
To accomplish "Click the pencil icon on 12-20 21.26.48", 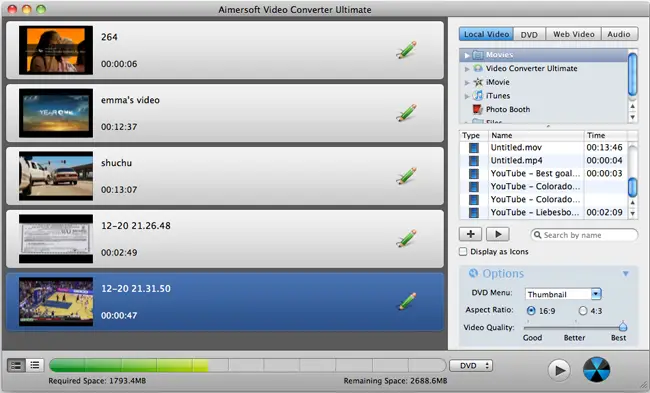I will (x=406, y=239).
